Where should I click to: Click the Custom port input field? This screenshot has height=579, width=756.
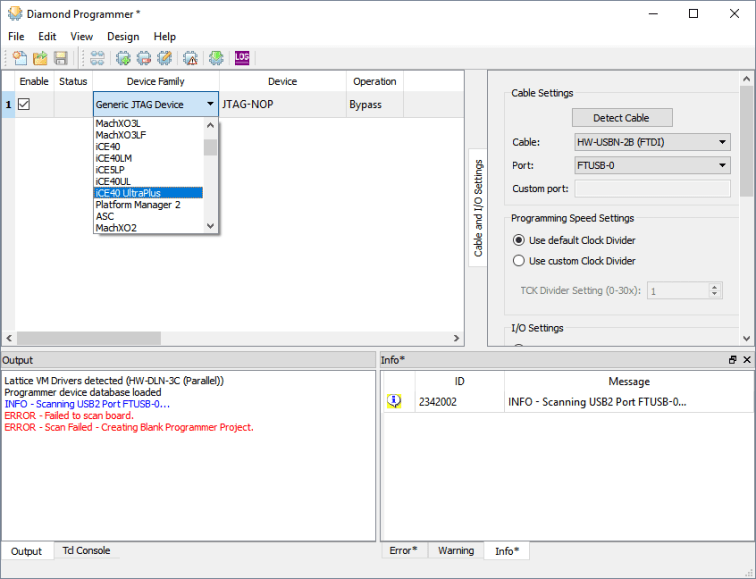pos(652,188)
